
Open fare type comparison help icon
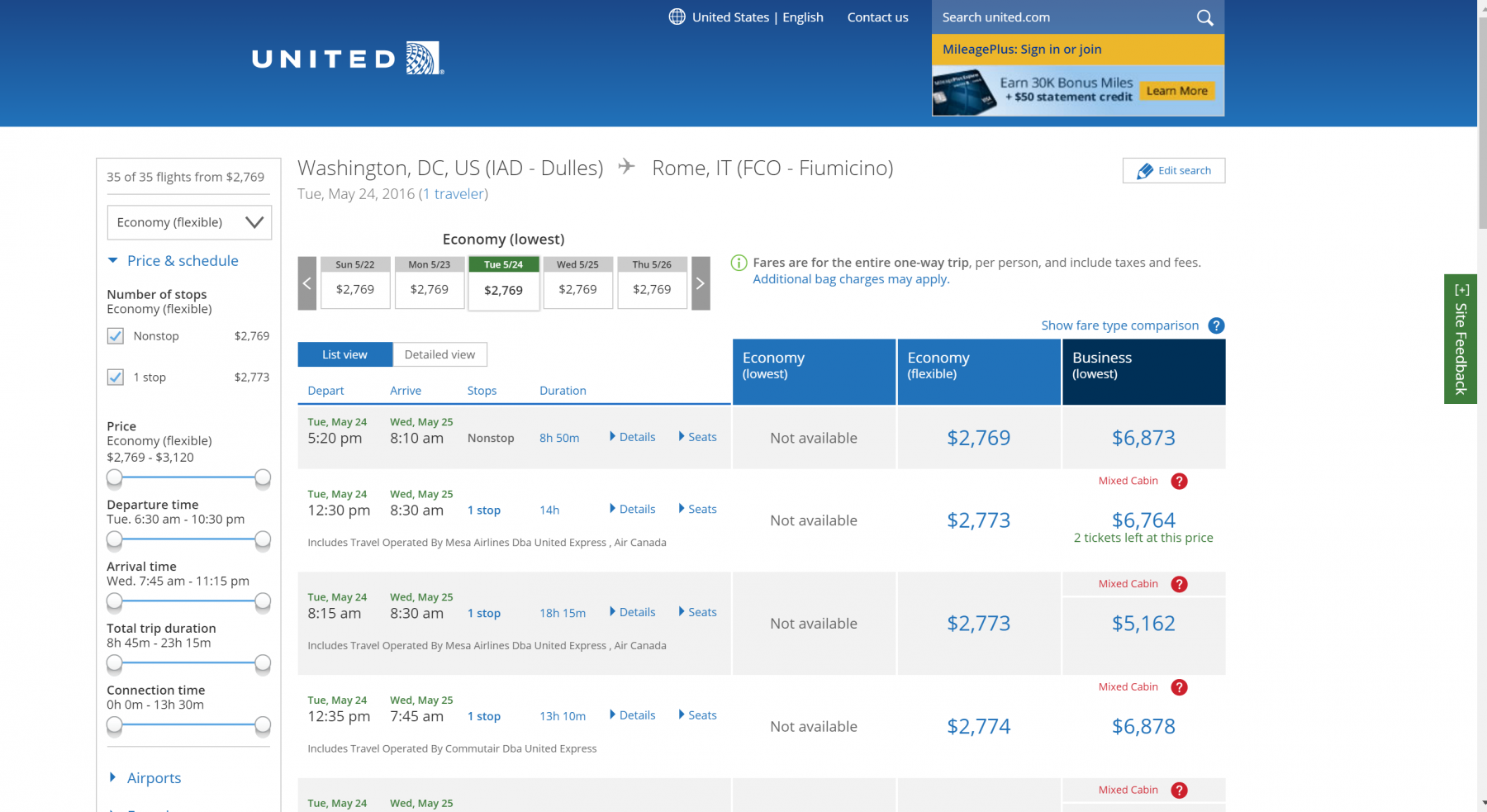[x=1216, y=325]
